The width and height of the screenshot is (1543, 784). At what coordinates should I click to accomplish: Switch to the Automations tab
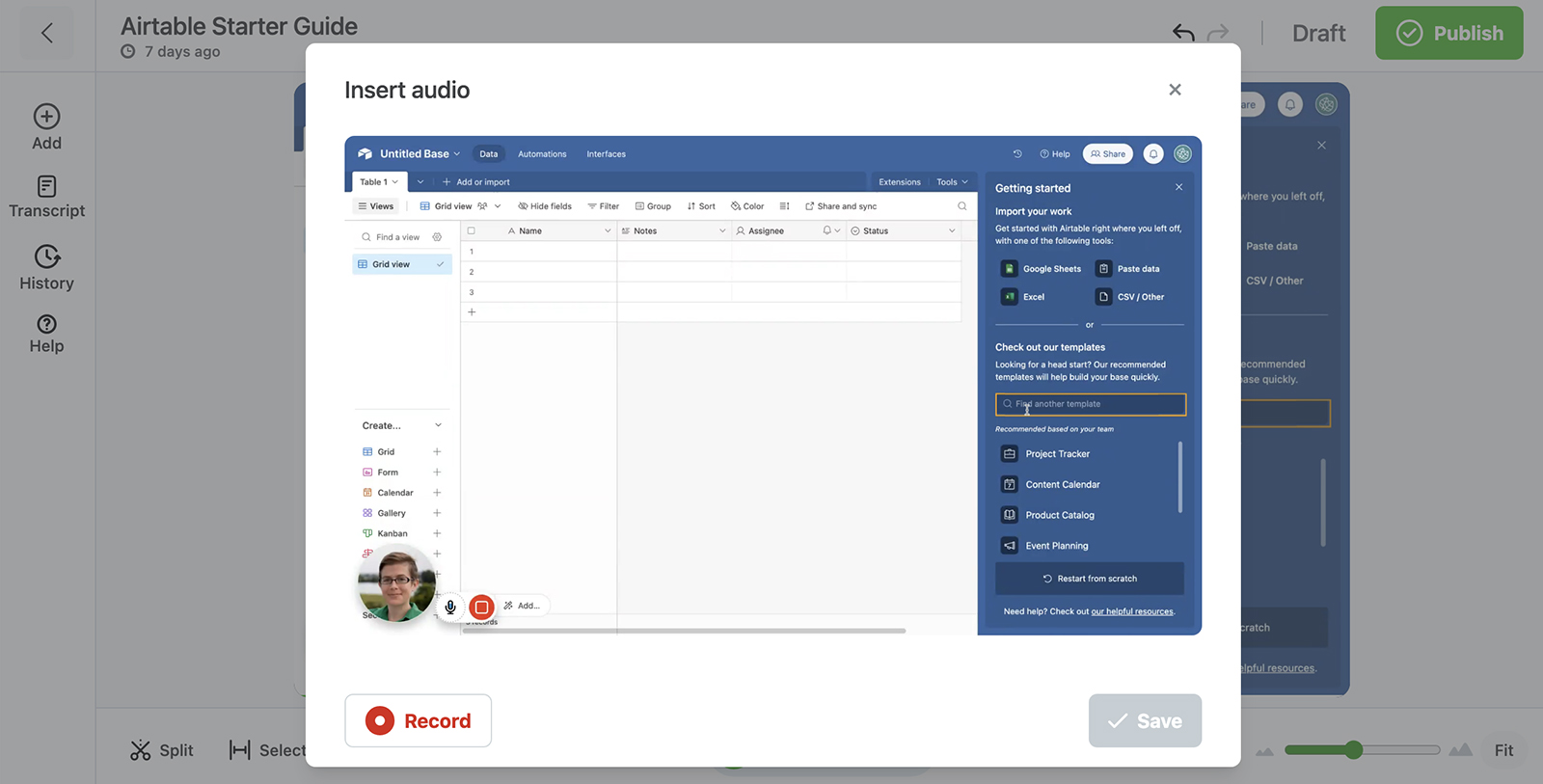click(x=542, y=154)
